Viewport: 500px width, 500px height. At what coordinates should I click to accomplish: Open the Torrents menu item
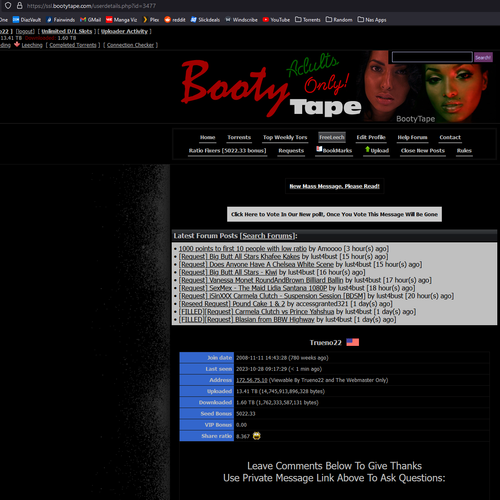click(x=239, y=137)
